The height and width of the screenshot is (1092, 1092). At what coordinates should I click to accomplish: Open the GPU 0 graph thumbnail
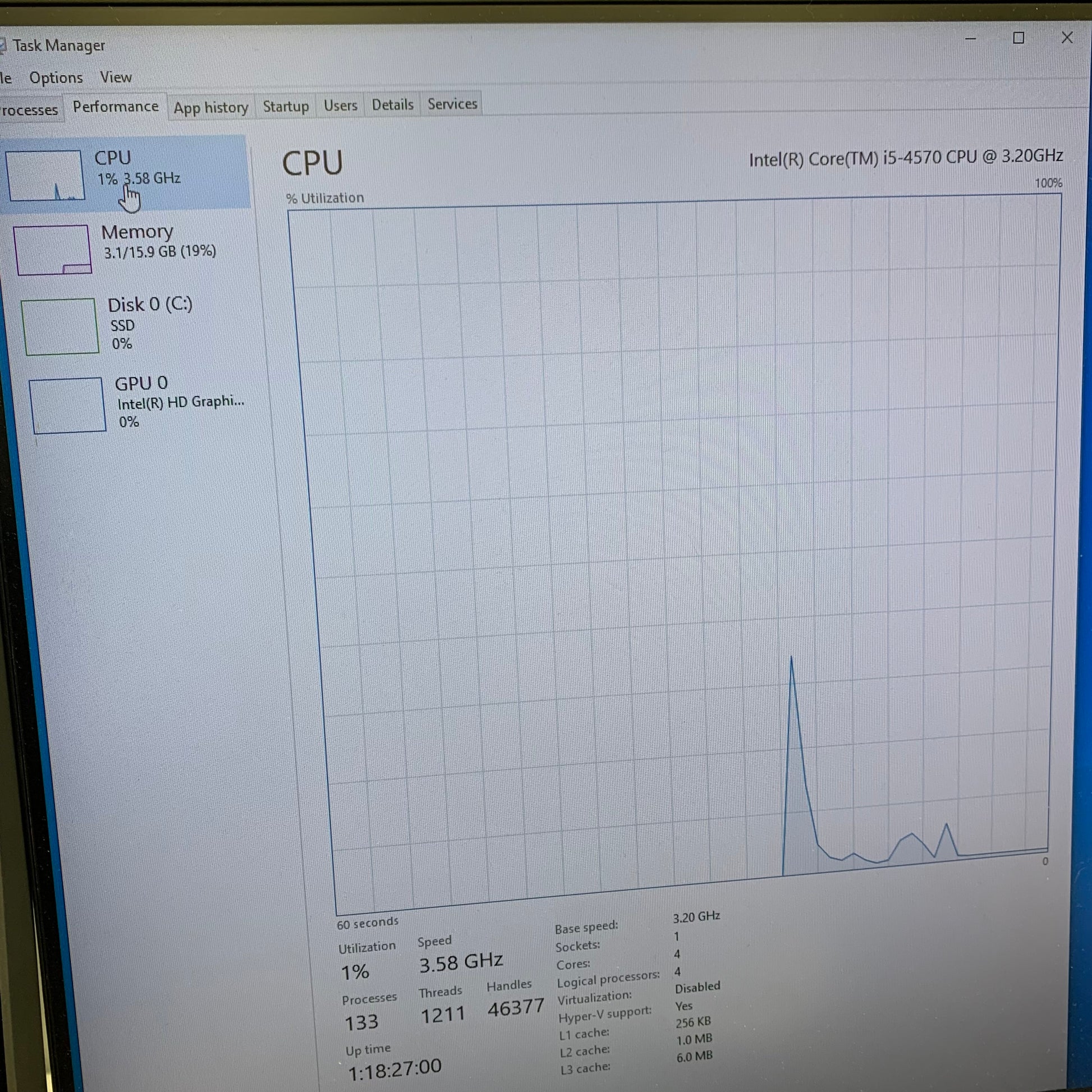(67, 405)
